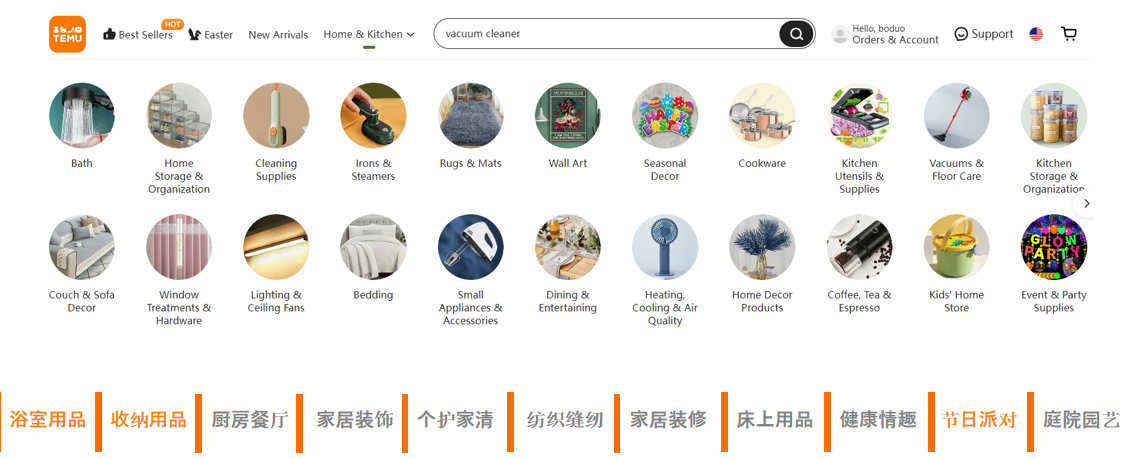Open the Bath category icon
1129x459 pixels.
tap(81, 115)
